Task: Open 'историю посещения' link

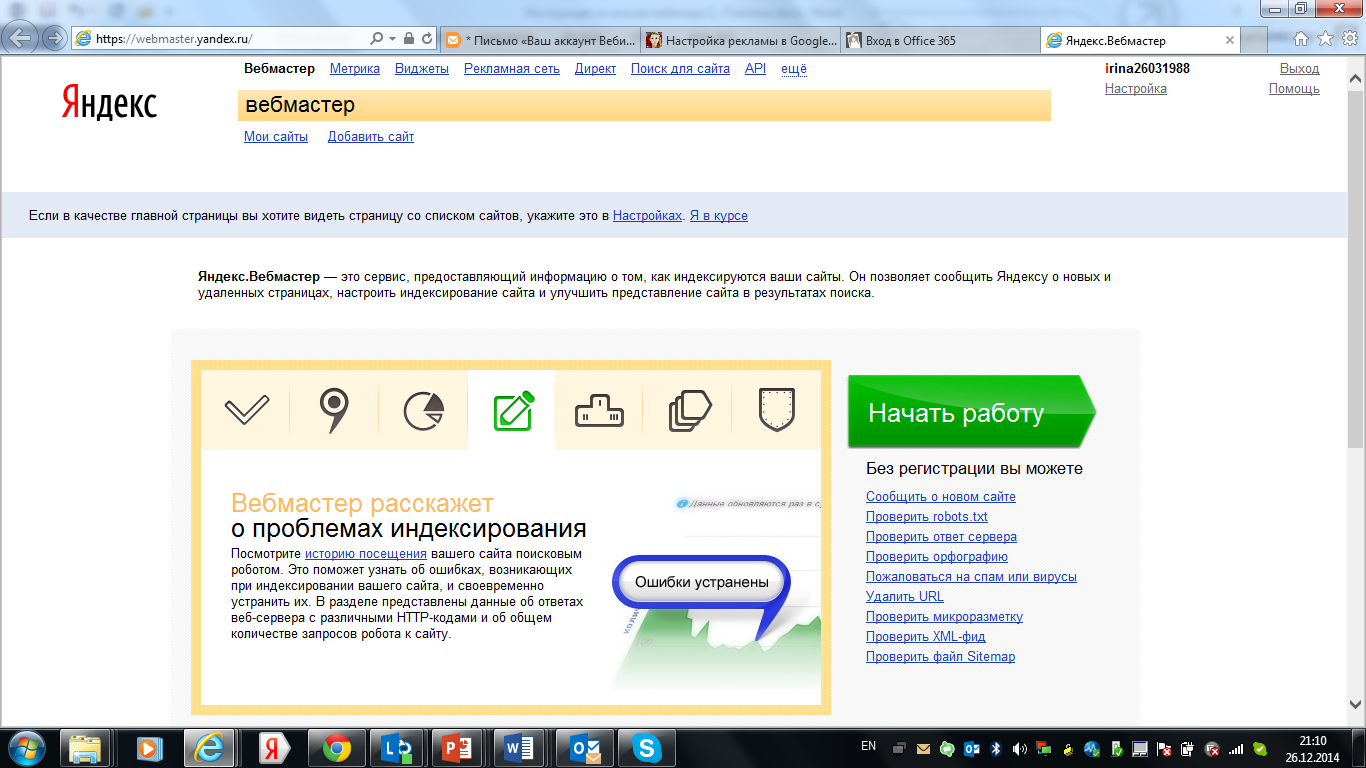Action: (366, 553)
